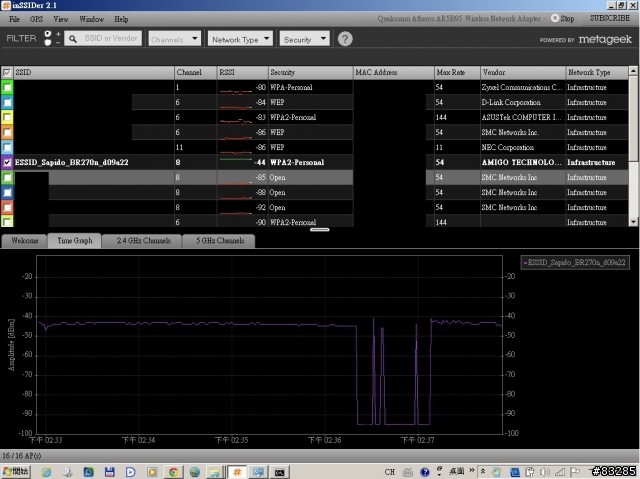
Task: Open the Channels filter dropdown
Action: coord(175,39)
